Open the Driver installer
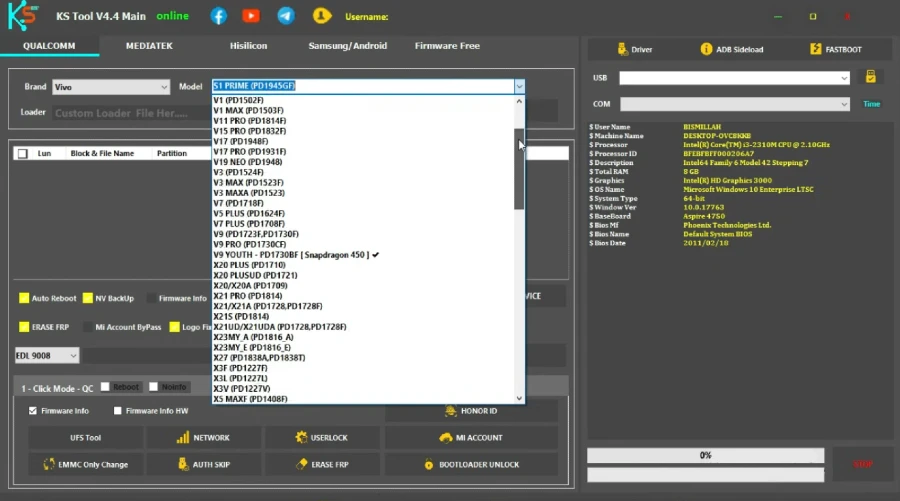 (x=635, y=49)
